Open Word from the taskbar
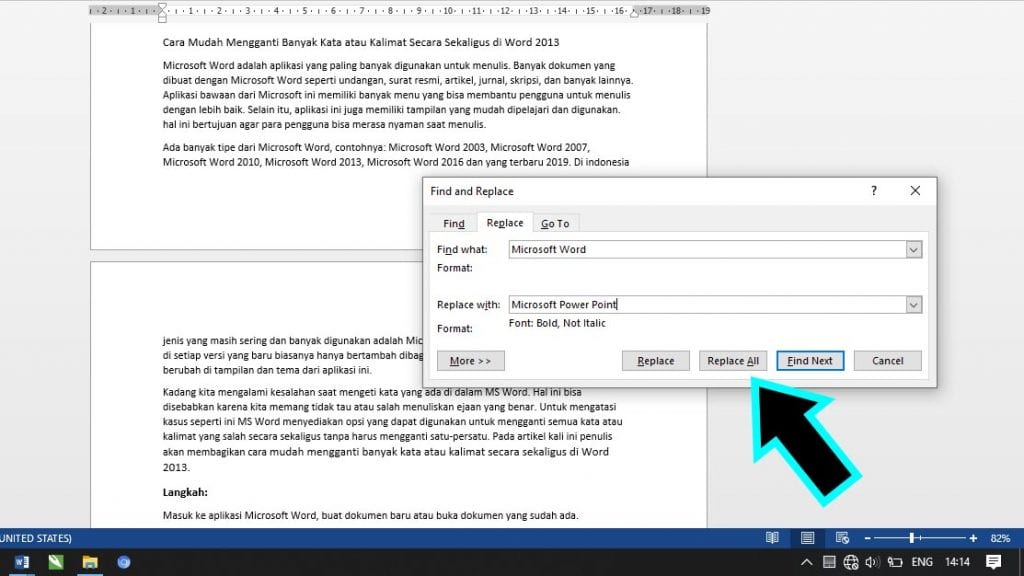1024x576 pixels. pyautogui.click(x=22, y=562)
